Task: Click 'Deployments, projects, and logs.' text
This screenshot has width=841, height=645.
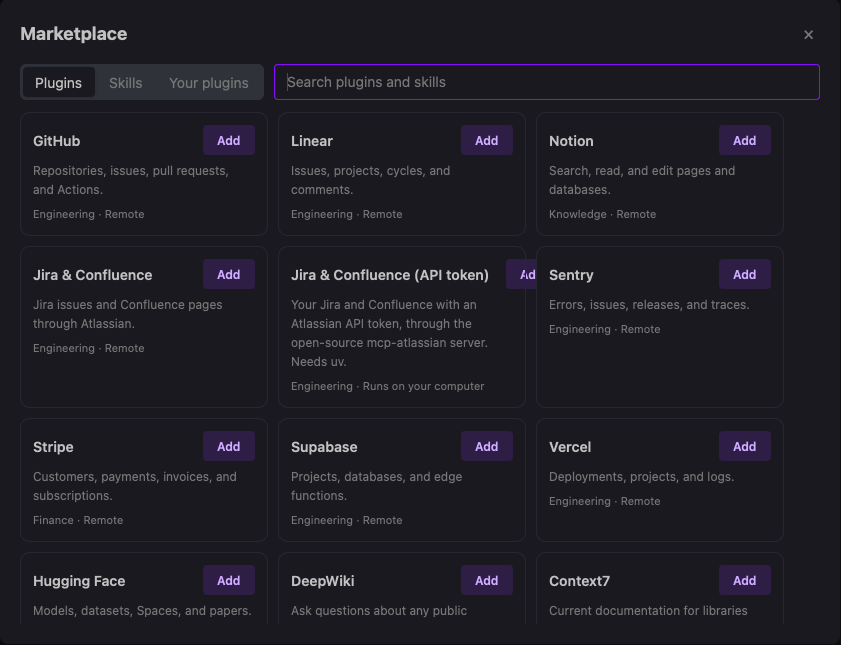Action: (x=641, y=477)
